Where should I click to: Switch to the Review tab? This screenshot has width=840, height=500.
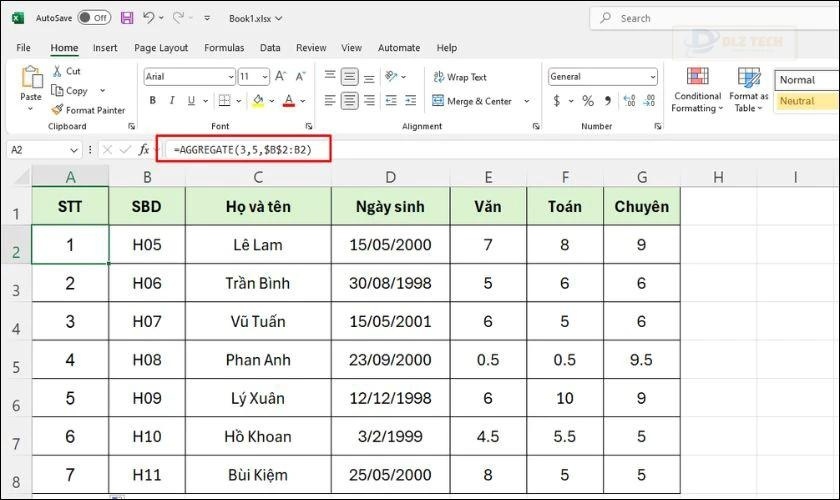[x=311, y=48]
